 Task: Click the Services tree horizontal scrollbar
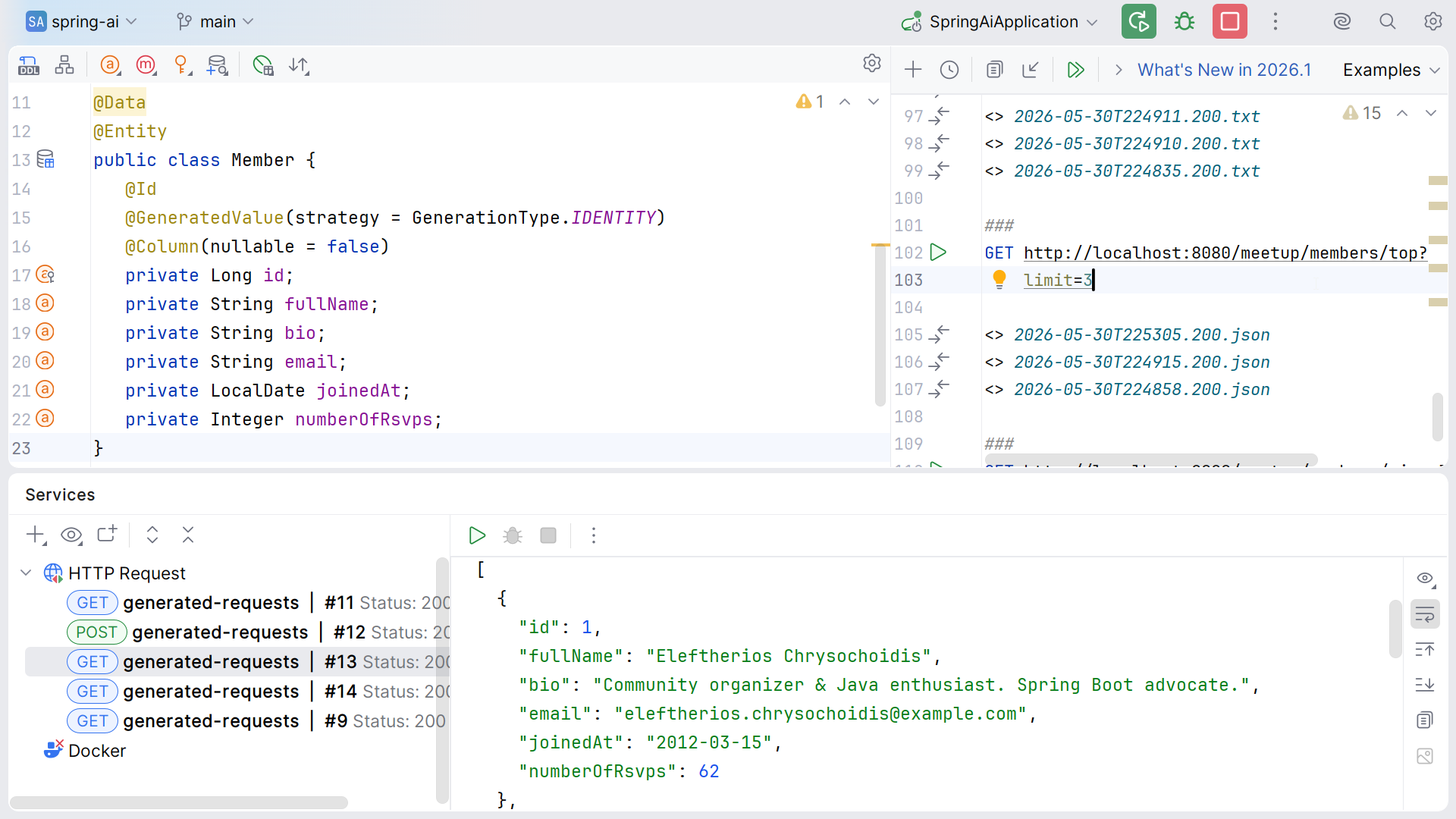179,802
